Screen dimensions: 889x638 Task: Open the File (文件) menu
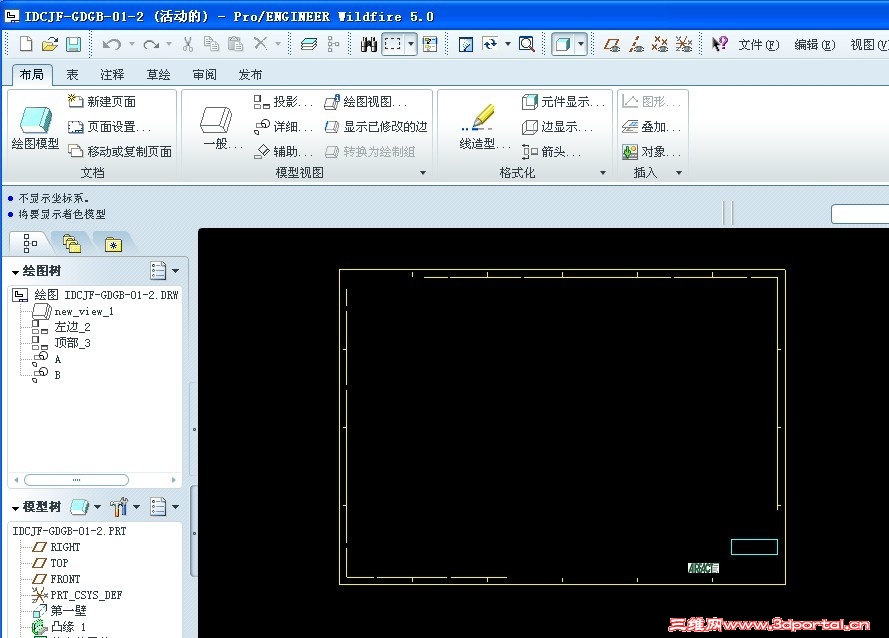tap(758, 44)
